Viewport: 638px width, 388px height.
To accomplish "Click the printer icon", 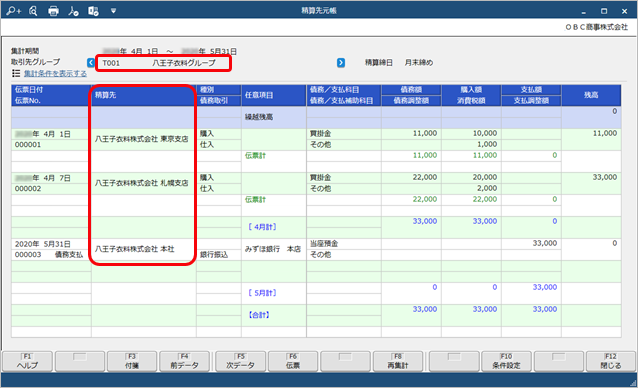I will pos(53,11).
